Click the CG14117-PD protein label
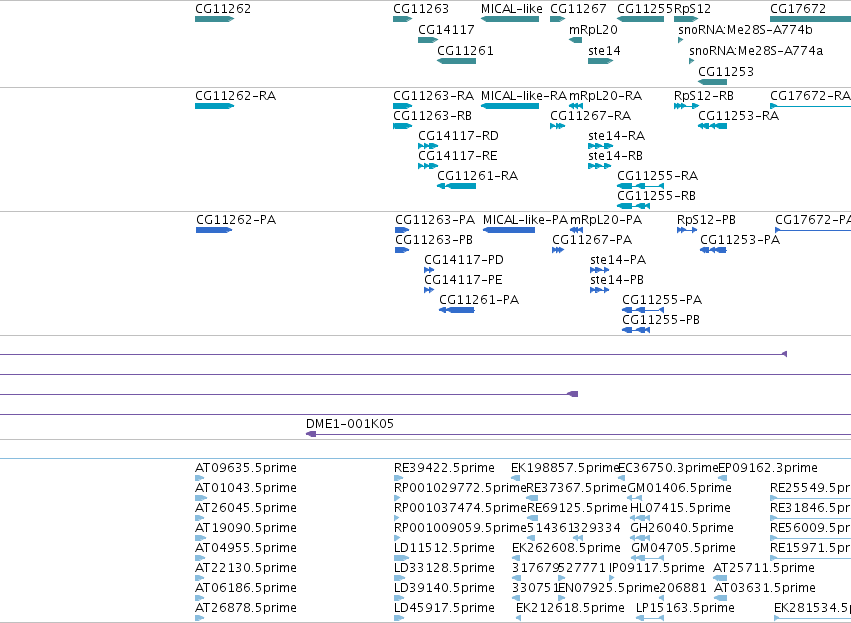 [463, 260]
